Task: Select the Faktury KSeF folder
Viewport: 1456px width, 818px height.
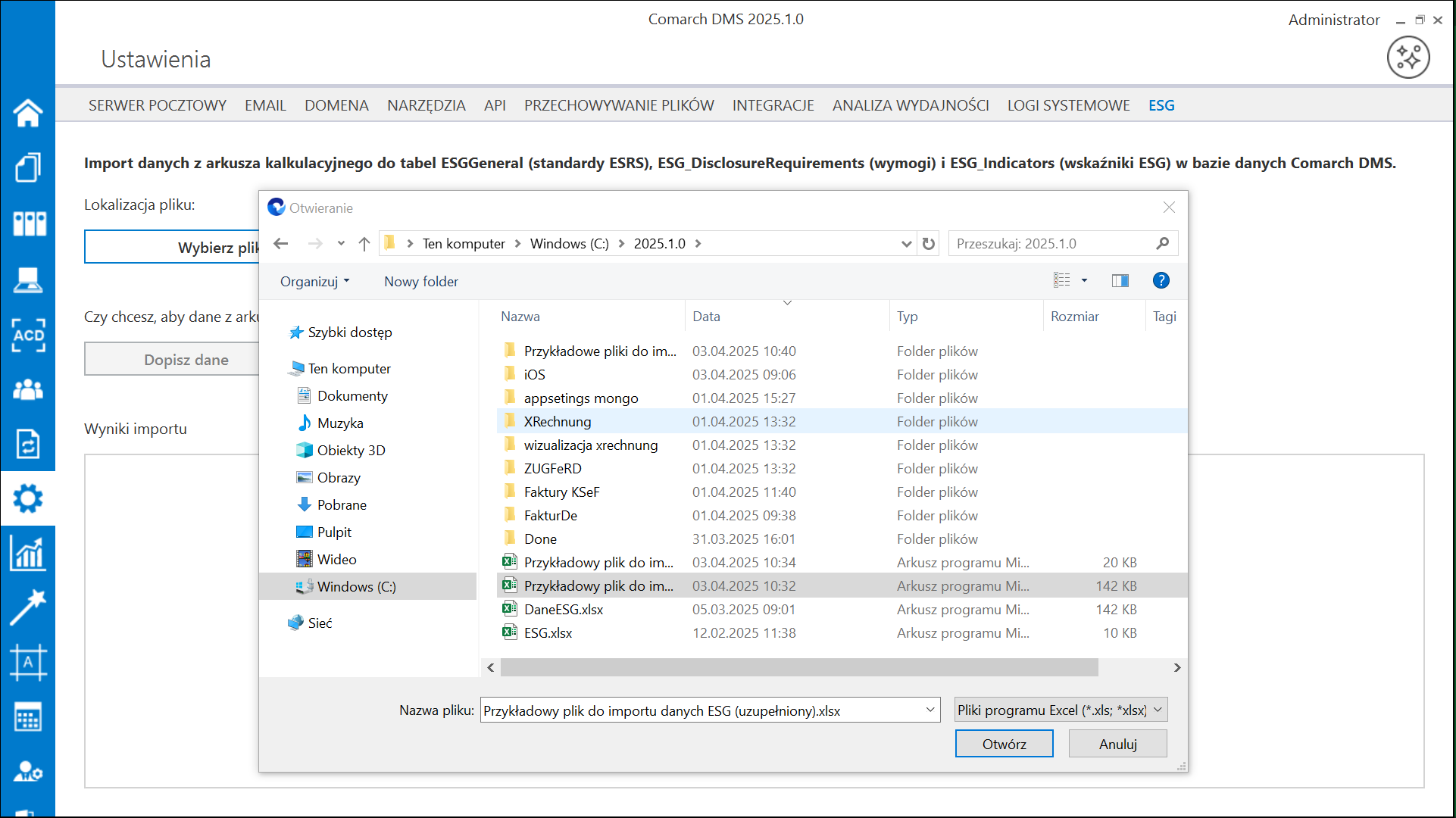Action: tap(842, 492)
